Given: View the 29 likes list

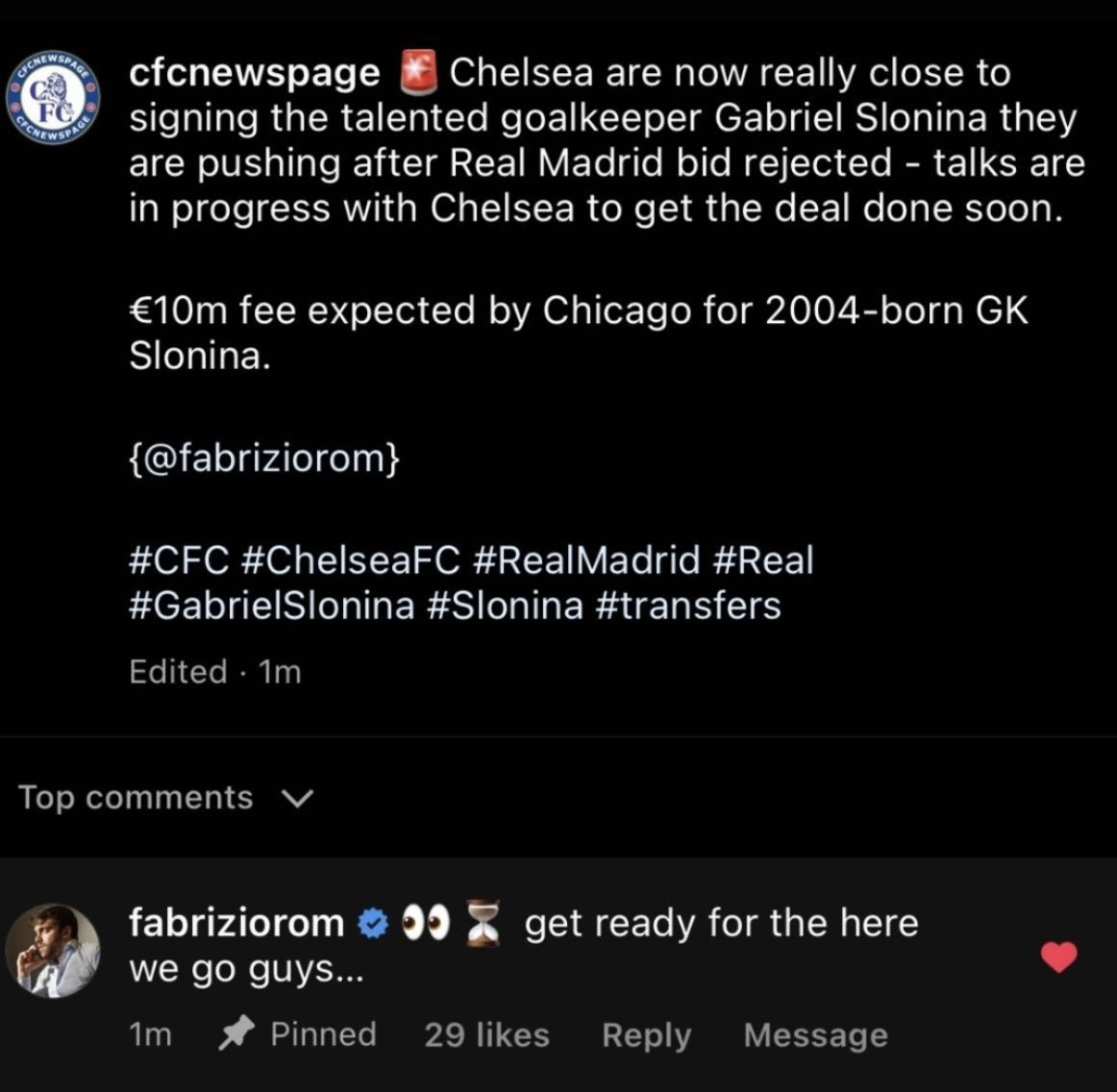Looking at the screenshot, I should tap(487, 1035).
